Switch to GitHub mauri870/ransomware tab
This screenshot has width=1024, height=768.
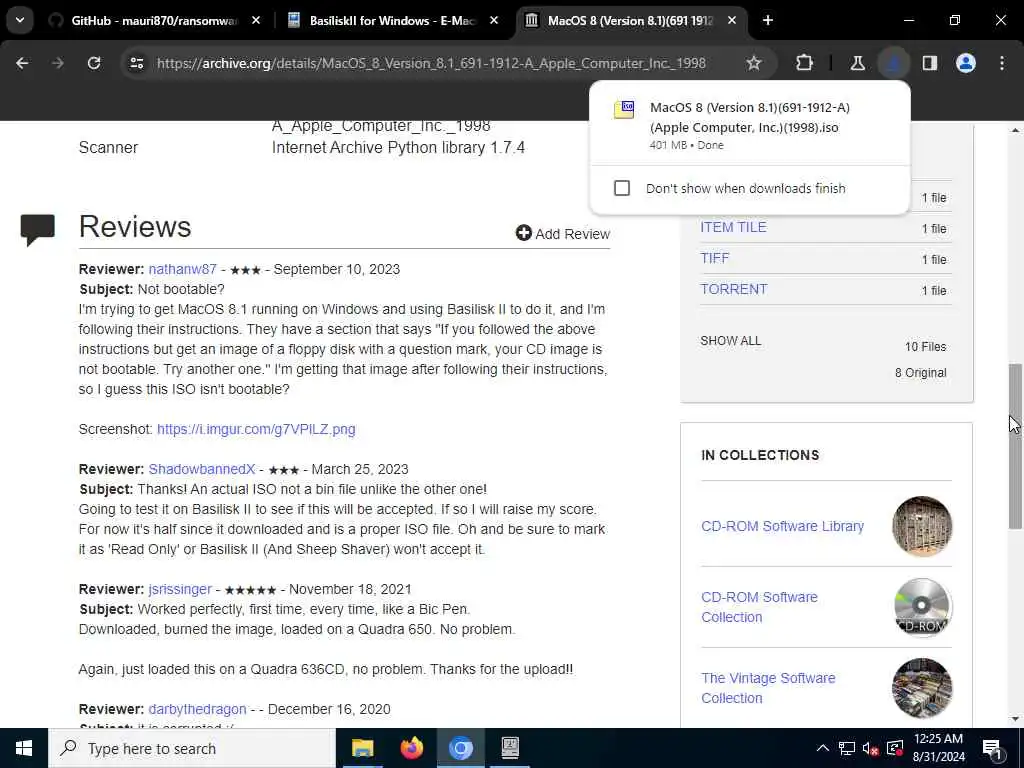click(x=154, y=20)
